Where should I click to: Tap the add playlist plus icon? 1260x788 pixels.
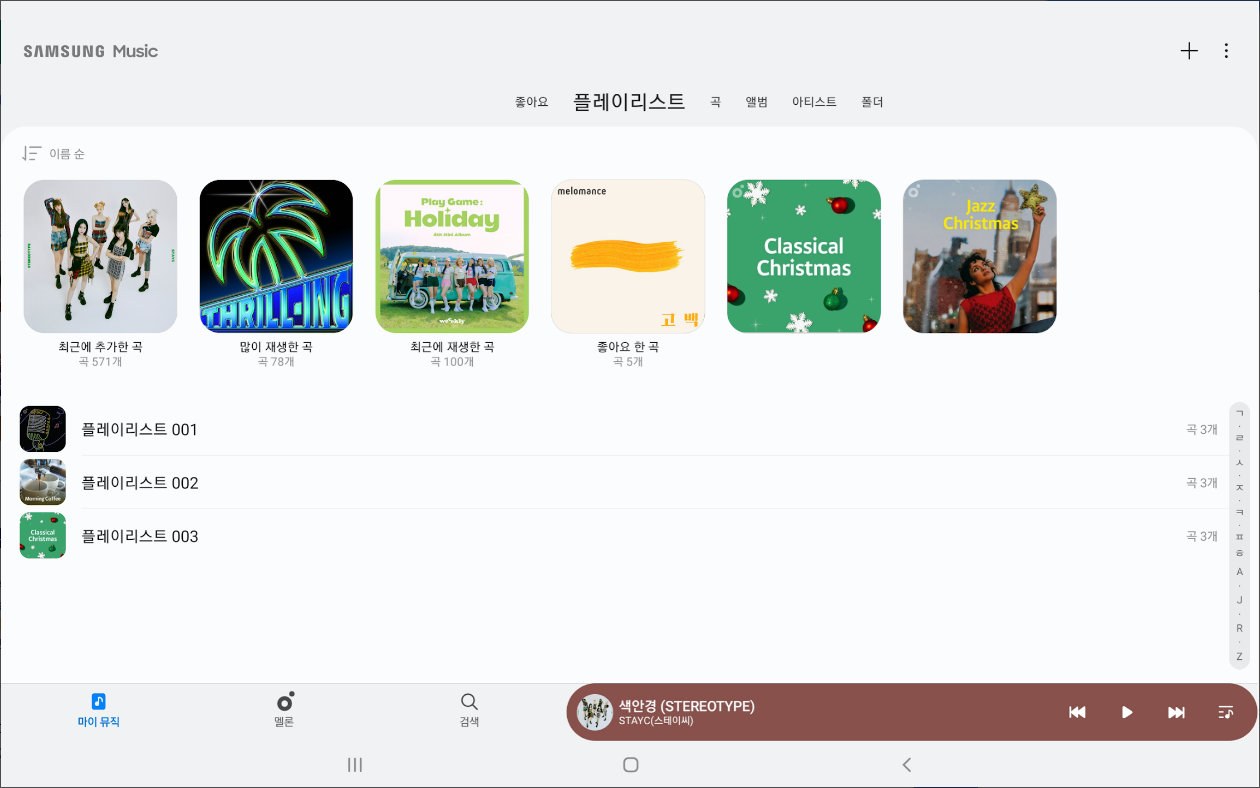[x=1189, y=50]
